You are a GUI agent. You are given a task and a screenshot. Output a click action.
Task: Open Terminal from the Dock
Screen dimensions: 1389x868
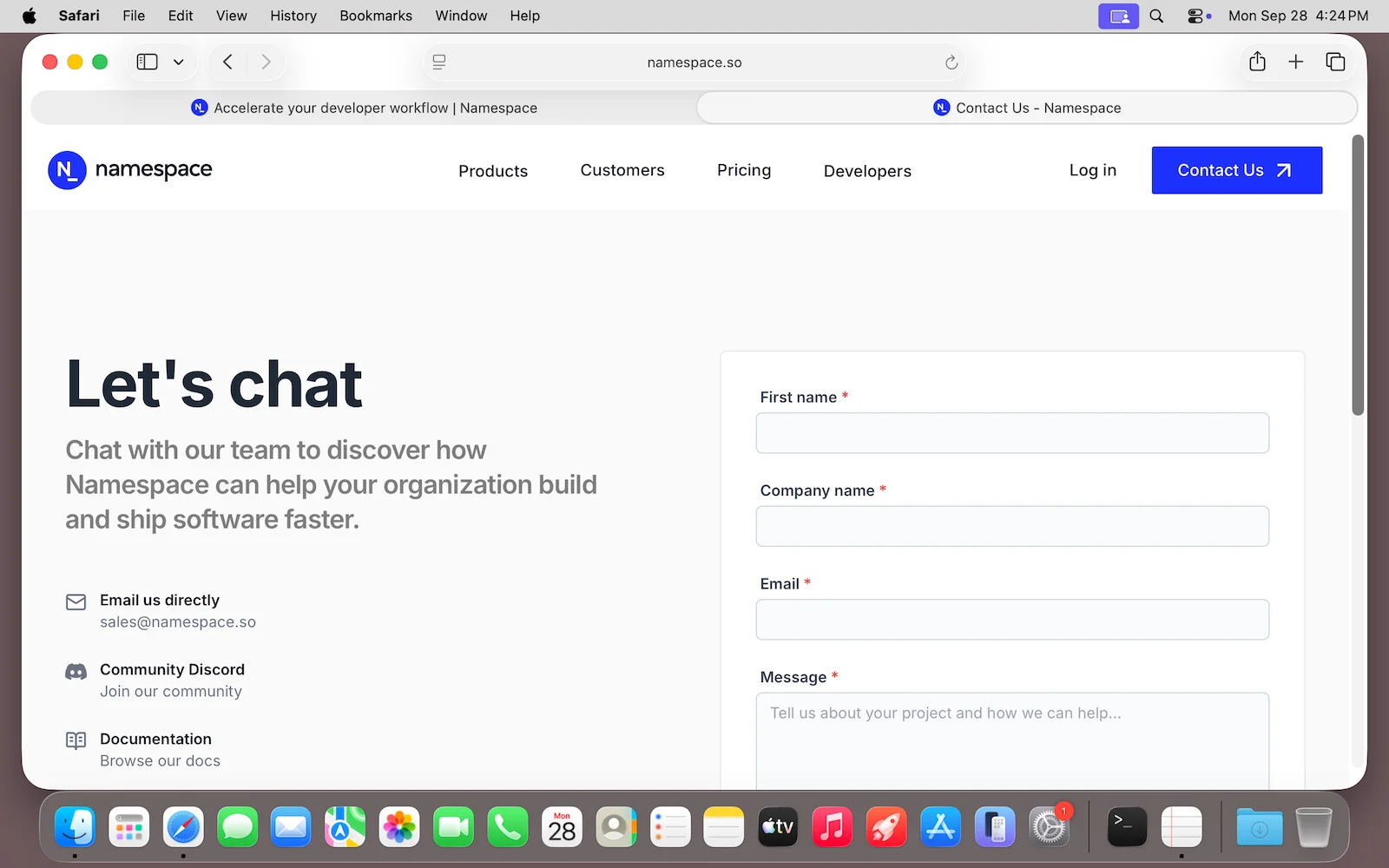[1127, 827]
